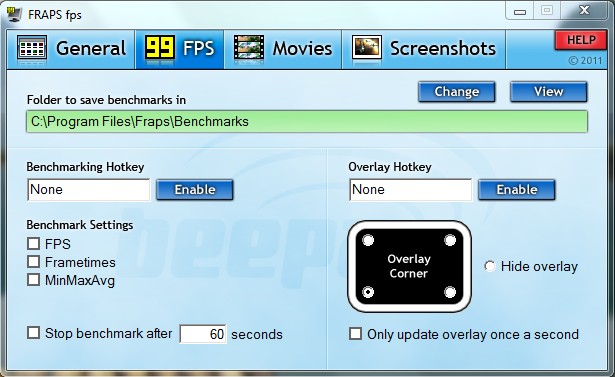Check the MinMaxAvg option

tap(34, 280)
